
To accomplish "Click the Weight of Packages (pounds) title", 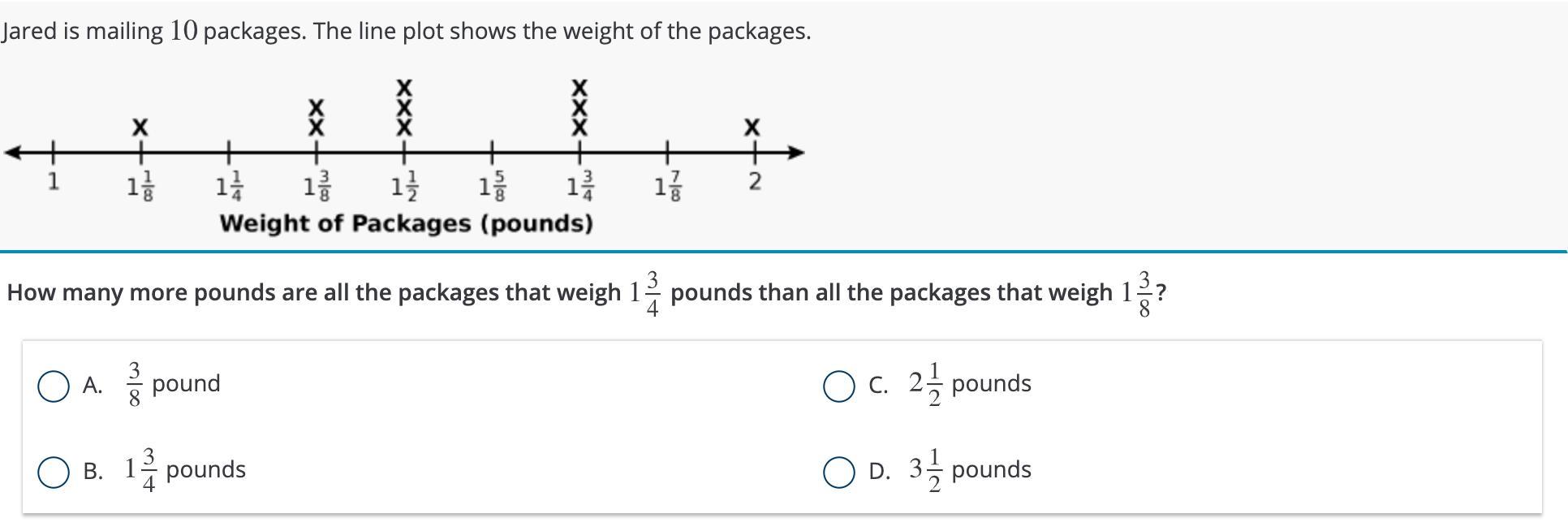I will point(406,223).
